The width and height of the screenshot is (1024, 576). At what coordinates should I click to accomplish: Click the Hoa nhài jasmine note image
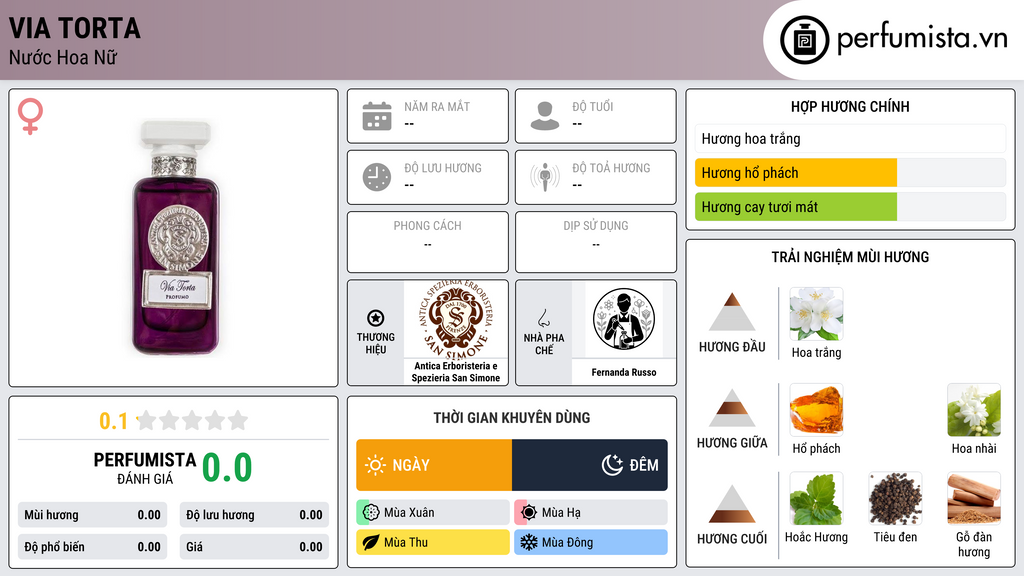pos(974,410)
